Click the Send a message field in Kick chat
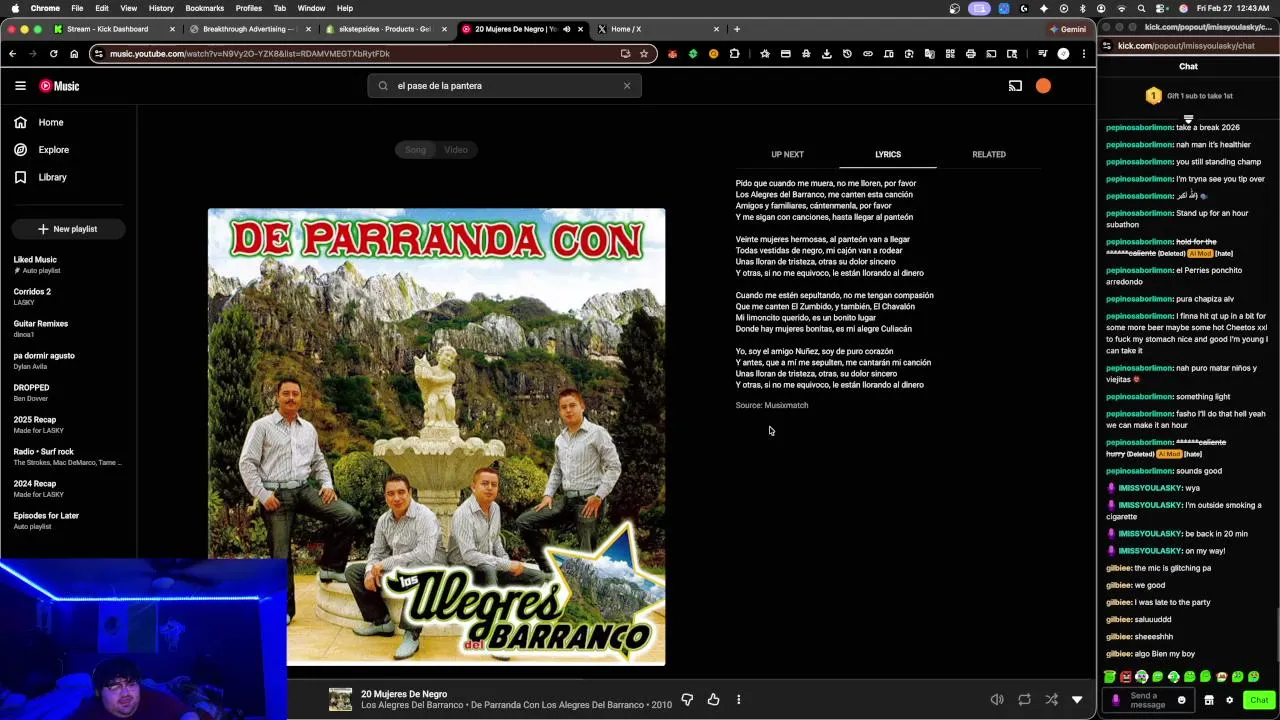 (1147, 700)
